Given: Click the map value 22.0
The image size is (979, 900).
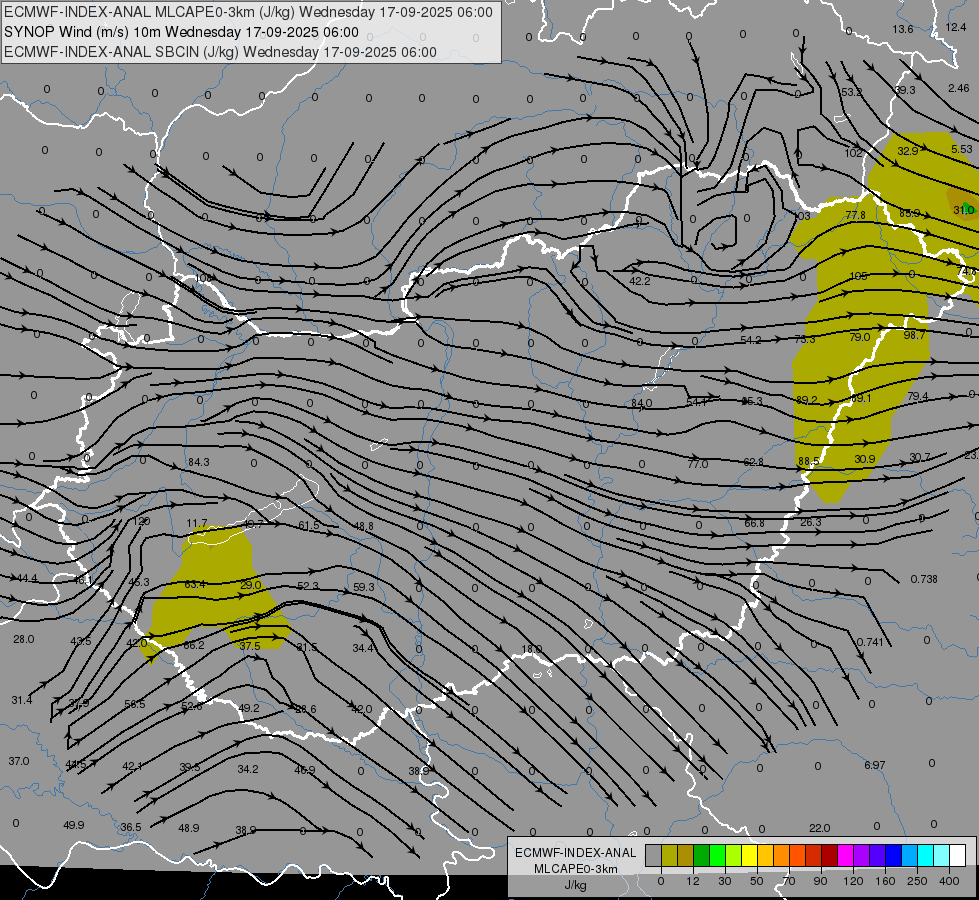Looking at the screenshot, I should 819,828.
